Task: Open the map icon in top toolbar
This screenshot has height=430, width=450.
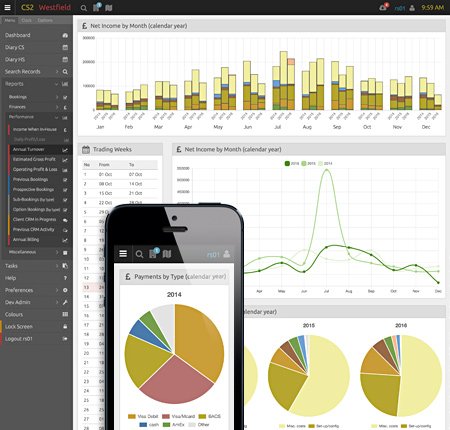Action: click(109, 8)
